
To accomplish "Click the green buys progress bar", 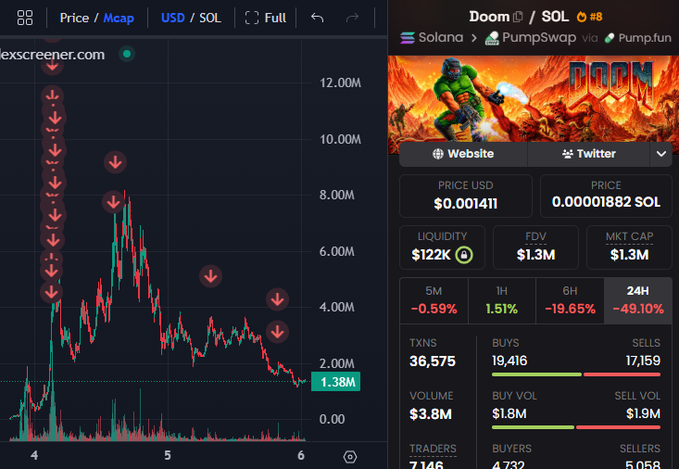I will (537, 374).
